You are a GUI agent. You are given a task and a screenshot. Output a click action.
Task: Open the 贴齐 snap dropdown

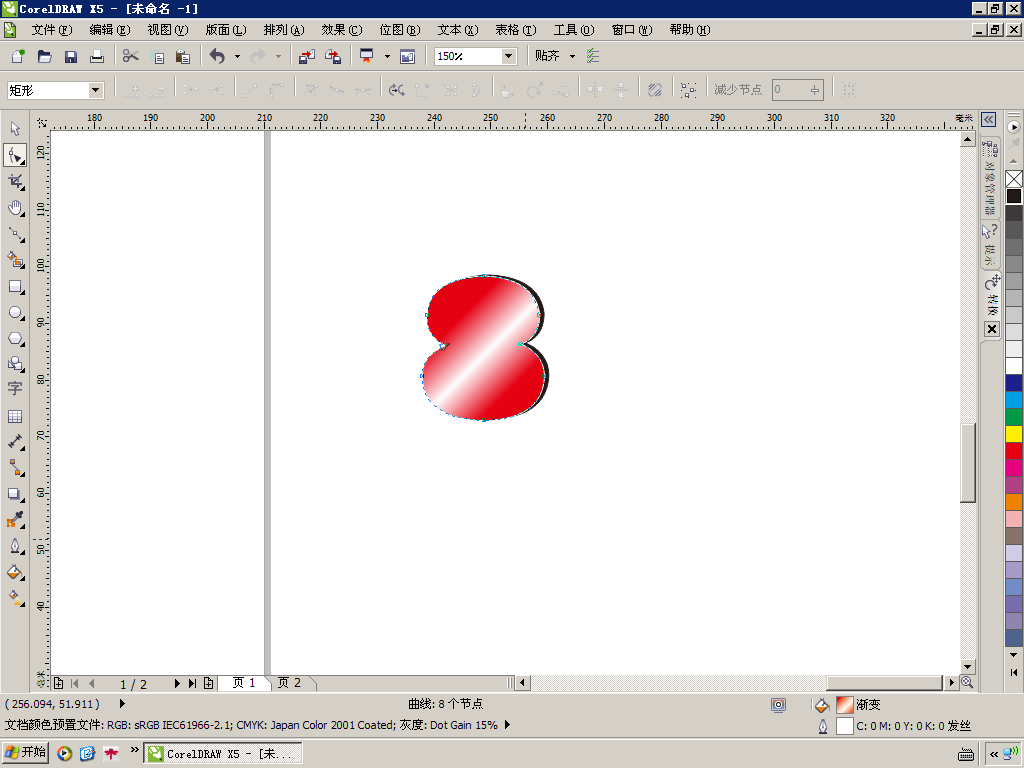(x=572, y=56)
